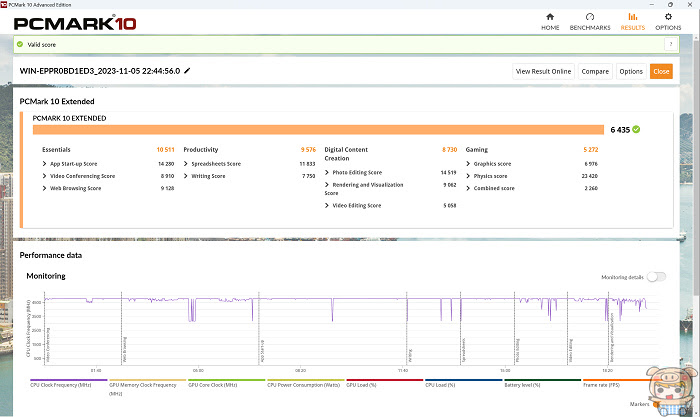Viewport: 700px width, 417px height.
Task: Click the PCMark 10 logo
Action: point(75,23)
